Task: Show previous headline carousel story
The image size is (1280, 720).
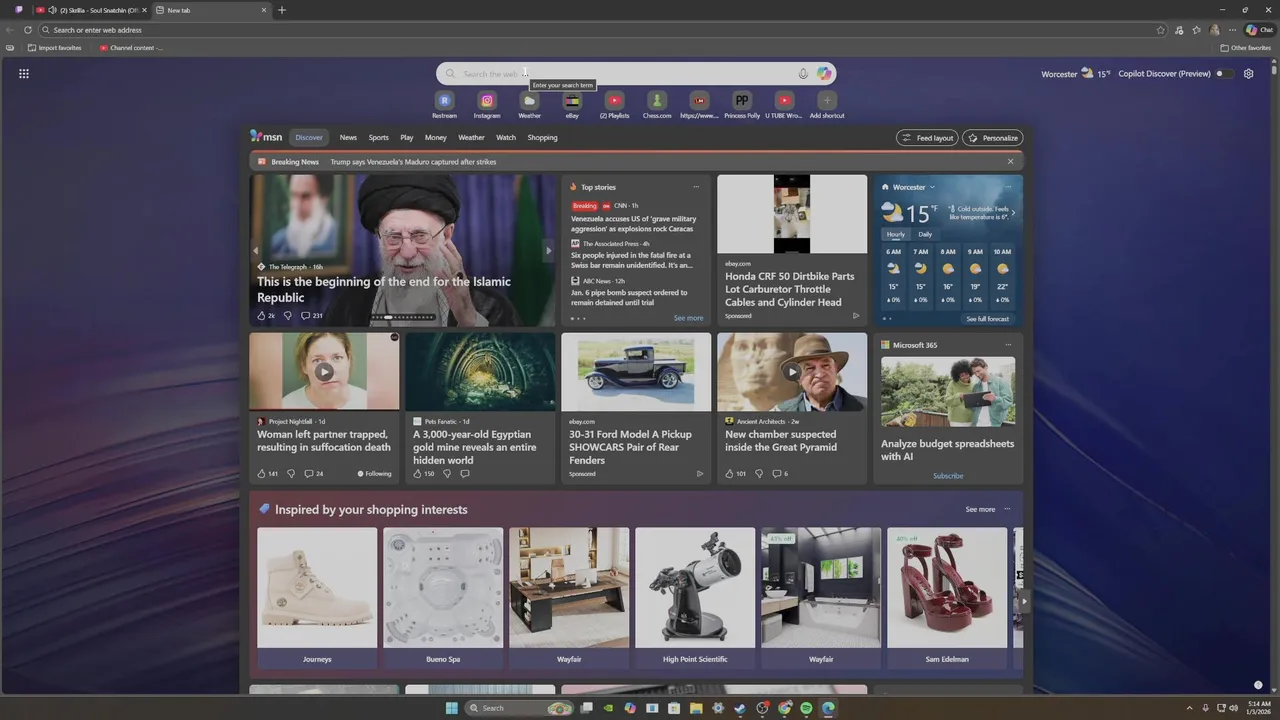Action: tap(255, 251)
